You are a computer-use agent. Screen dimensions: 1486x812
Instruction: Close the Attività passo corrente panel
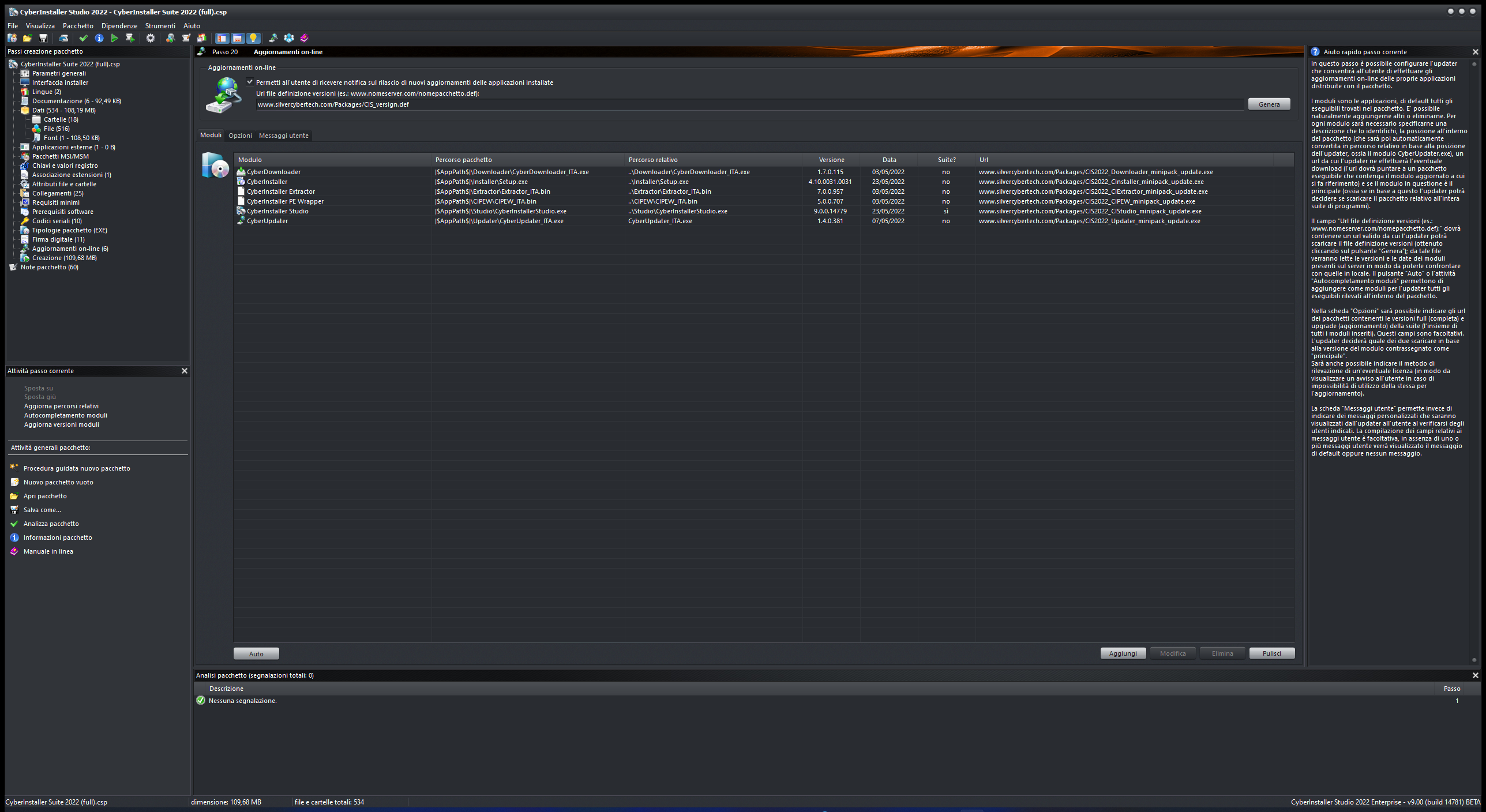tap(185, 371)
